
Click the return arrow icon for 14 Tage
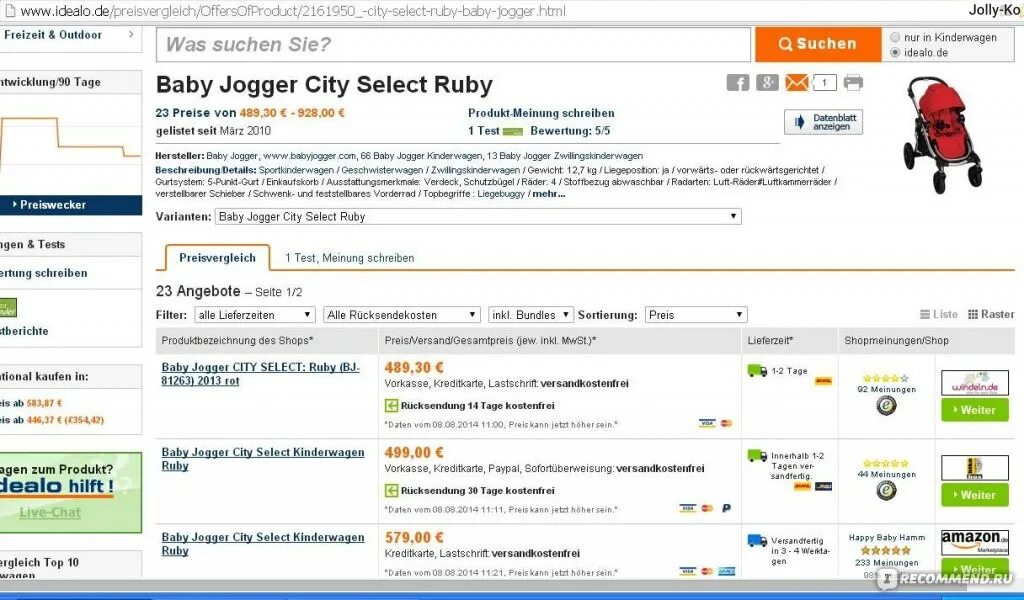pyautogui.click(x=391, y=405)
